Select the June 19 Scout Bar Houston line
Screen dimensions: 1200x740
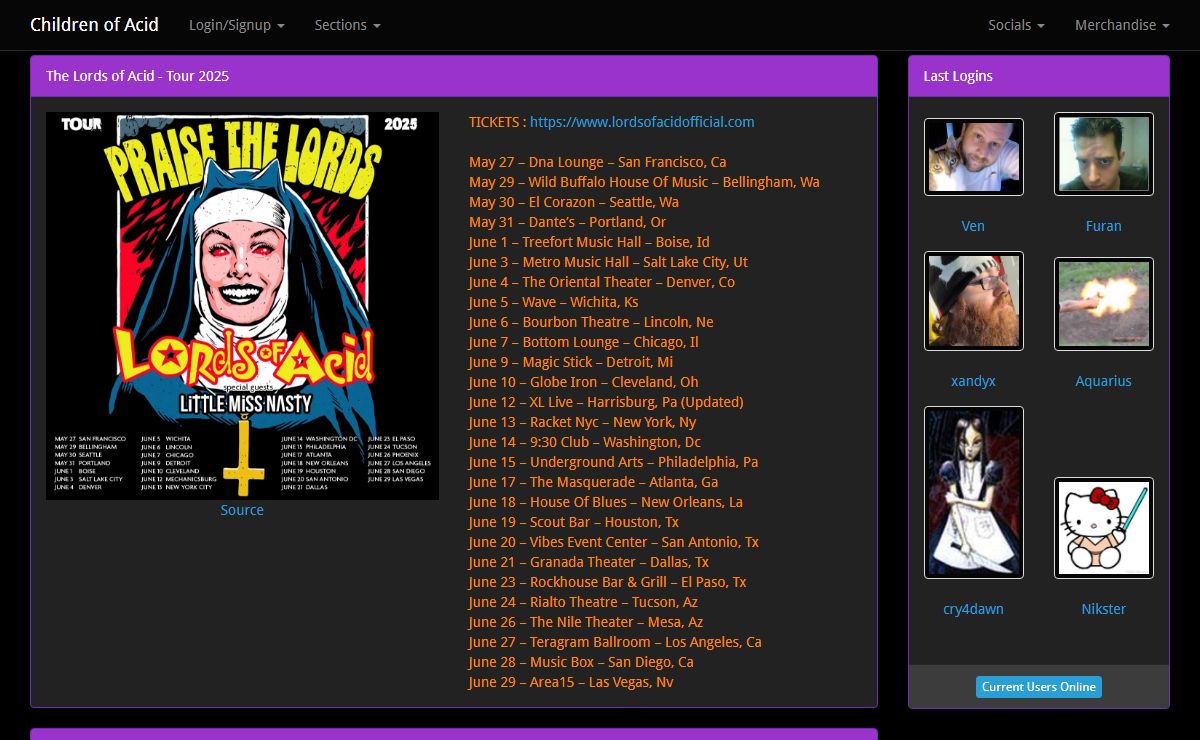[x=574, y=522]
